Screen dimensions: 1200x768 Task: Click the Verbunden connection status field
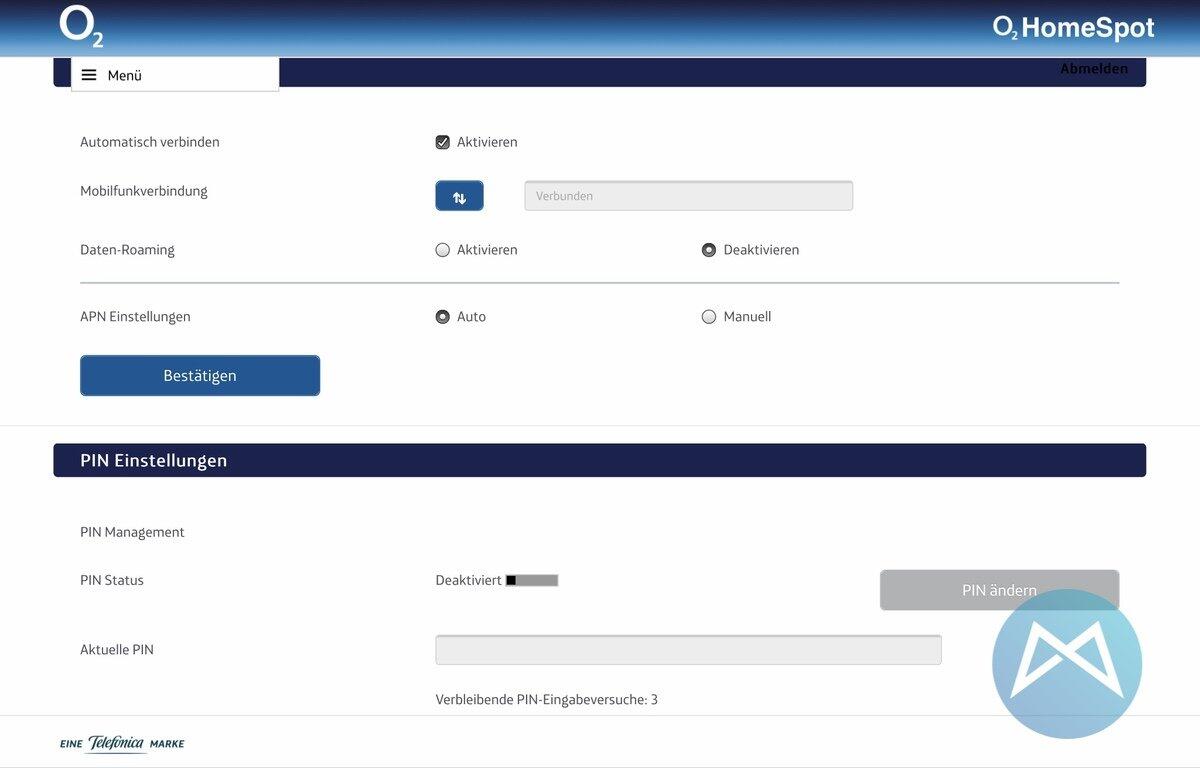point(688,196)
